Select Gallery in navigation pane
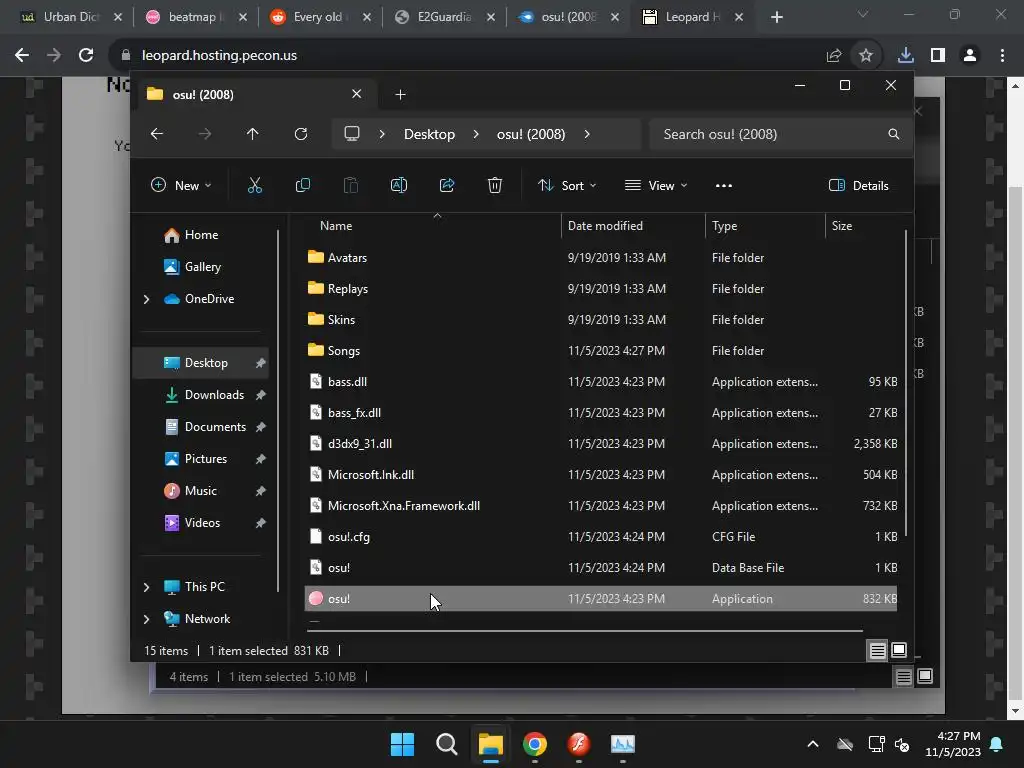 [x=202, y=267]
